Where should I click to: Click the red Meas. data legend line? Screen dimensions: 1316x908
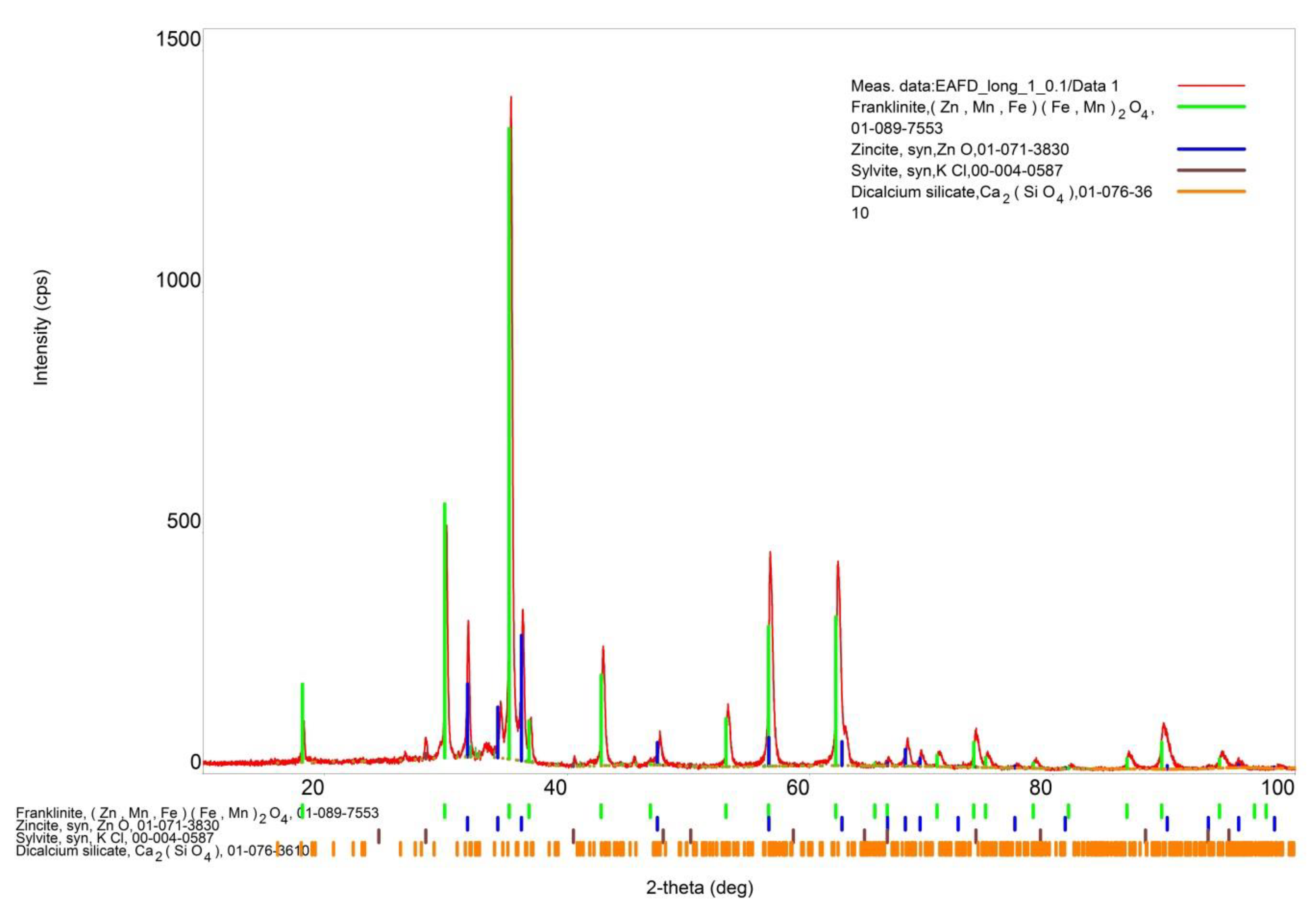1211,85
